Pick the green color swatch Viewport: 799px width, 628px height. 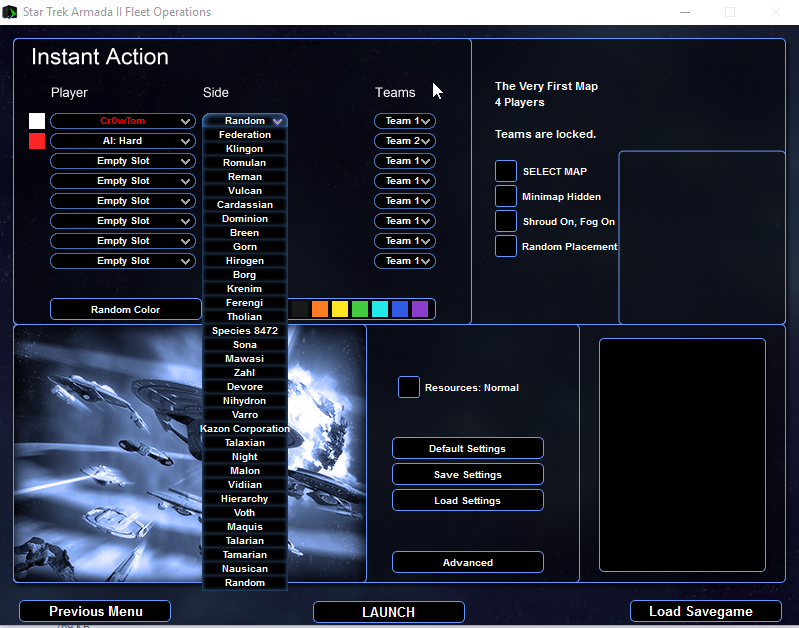point(360,309)
